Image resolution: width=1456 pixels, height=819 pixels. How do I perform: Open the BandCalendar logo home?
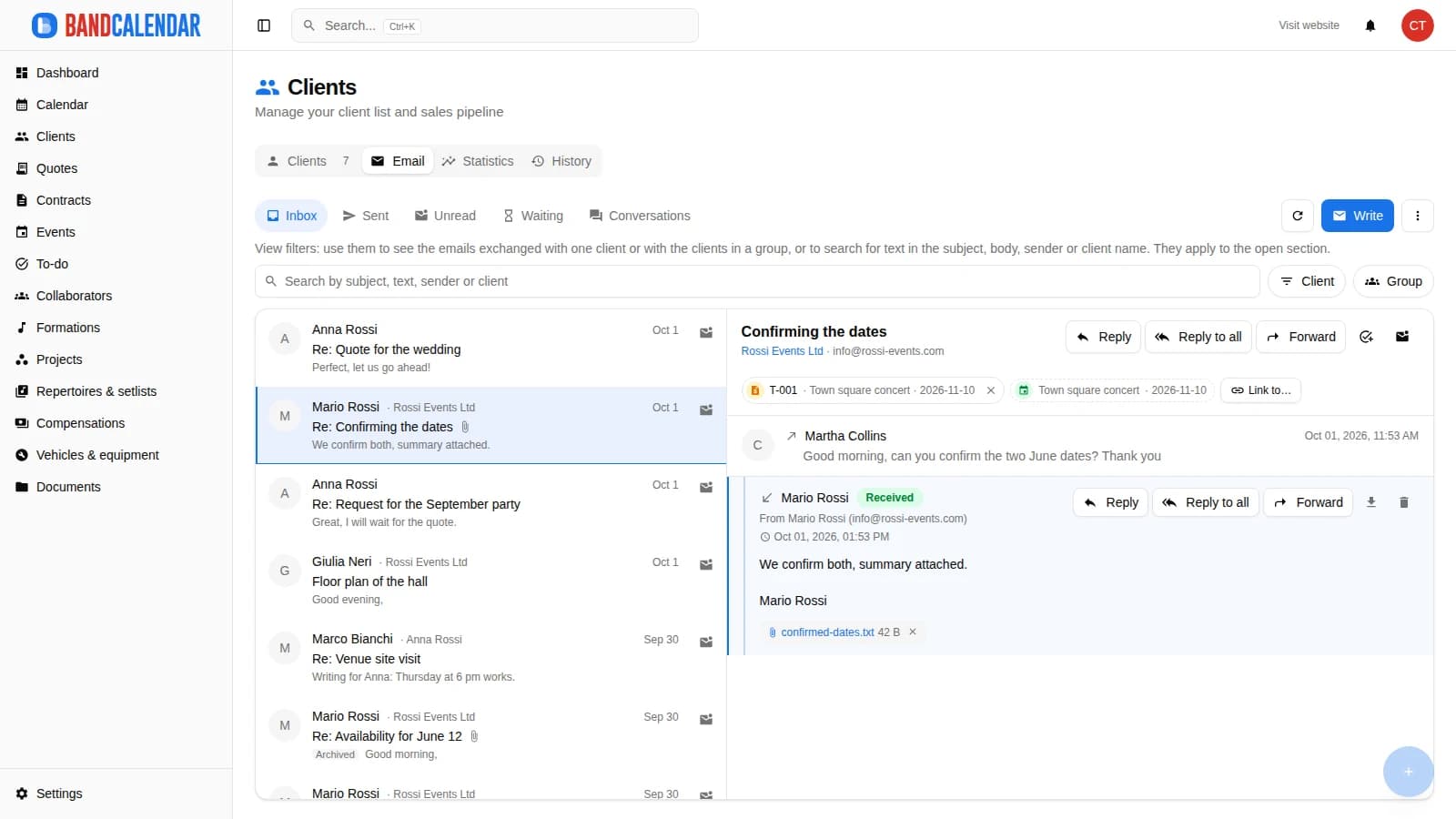(116, 25)
